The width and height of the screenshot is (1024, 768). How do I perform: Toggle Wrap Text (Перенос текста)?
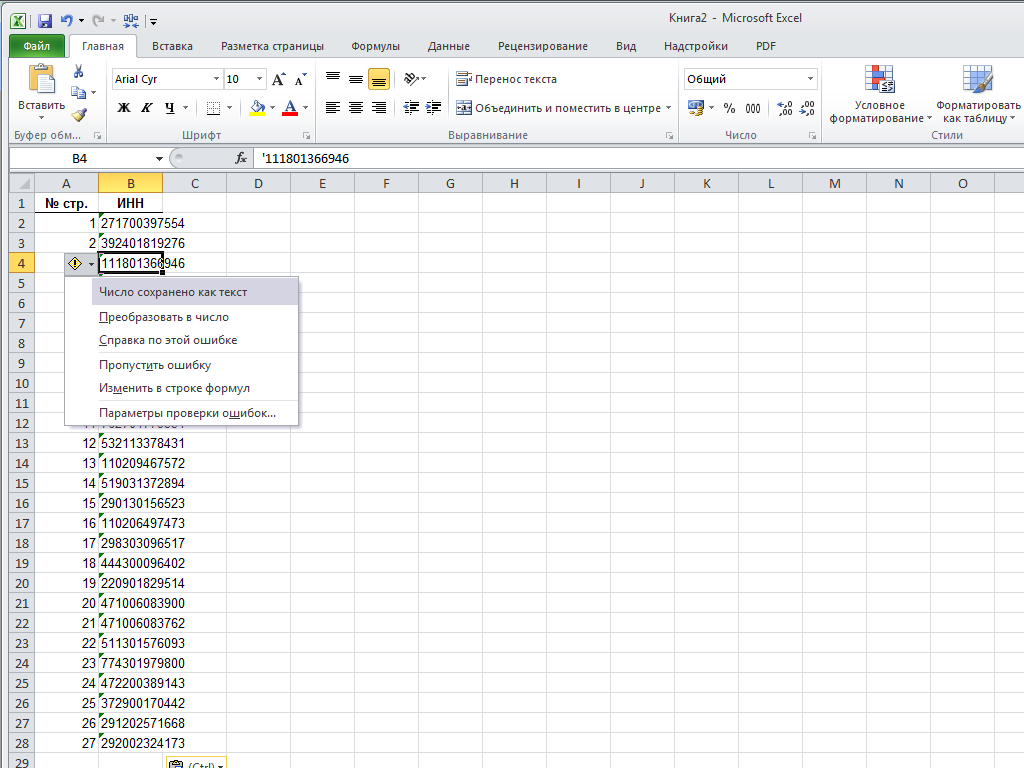click(x=506, y=79)
